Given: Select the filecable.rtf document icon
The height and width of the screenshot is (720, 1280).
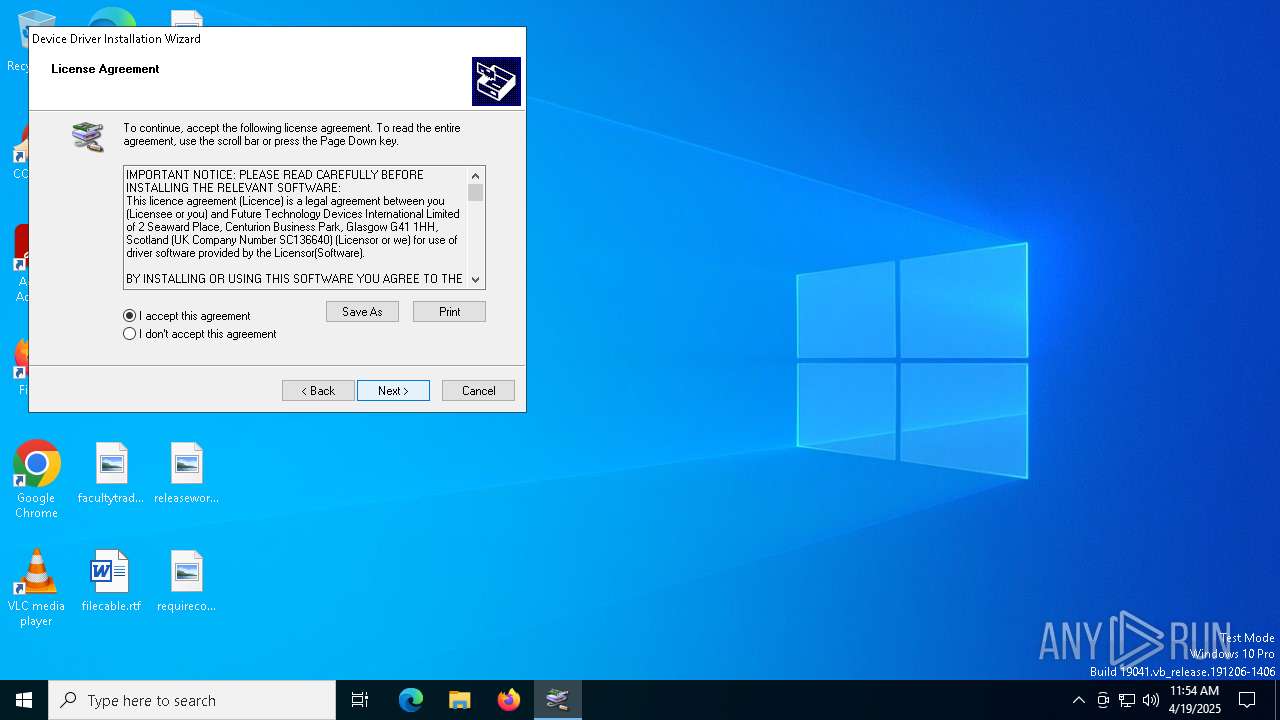Looking at the screenshot, I should (111, 581).
